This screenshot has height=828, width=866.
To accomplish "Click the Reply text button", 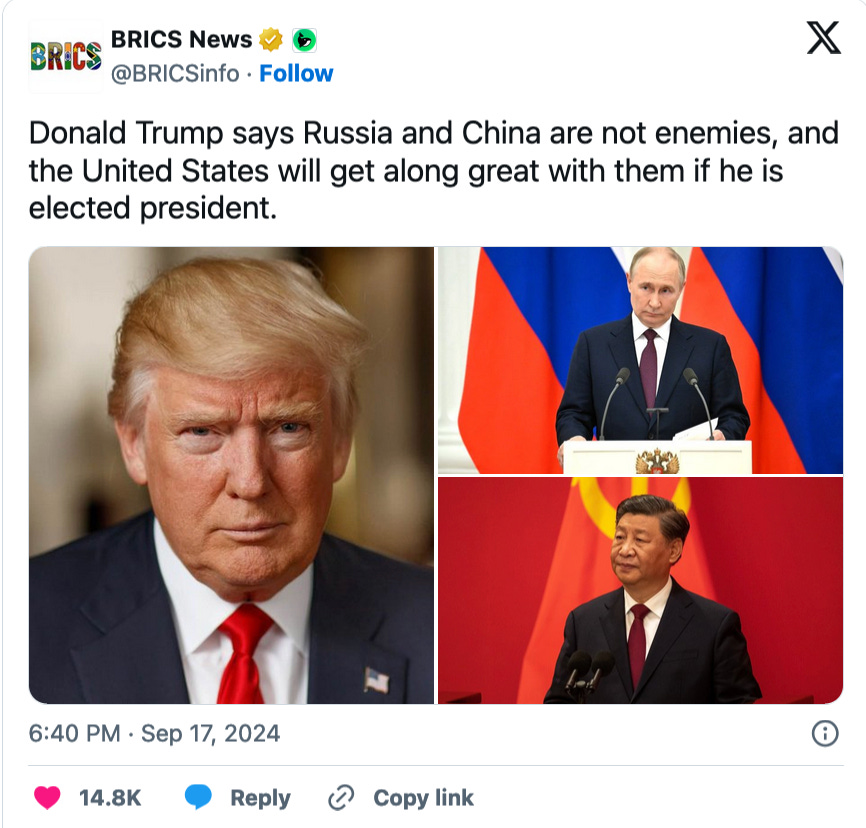I will pos(260,798).
